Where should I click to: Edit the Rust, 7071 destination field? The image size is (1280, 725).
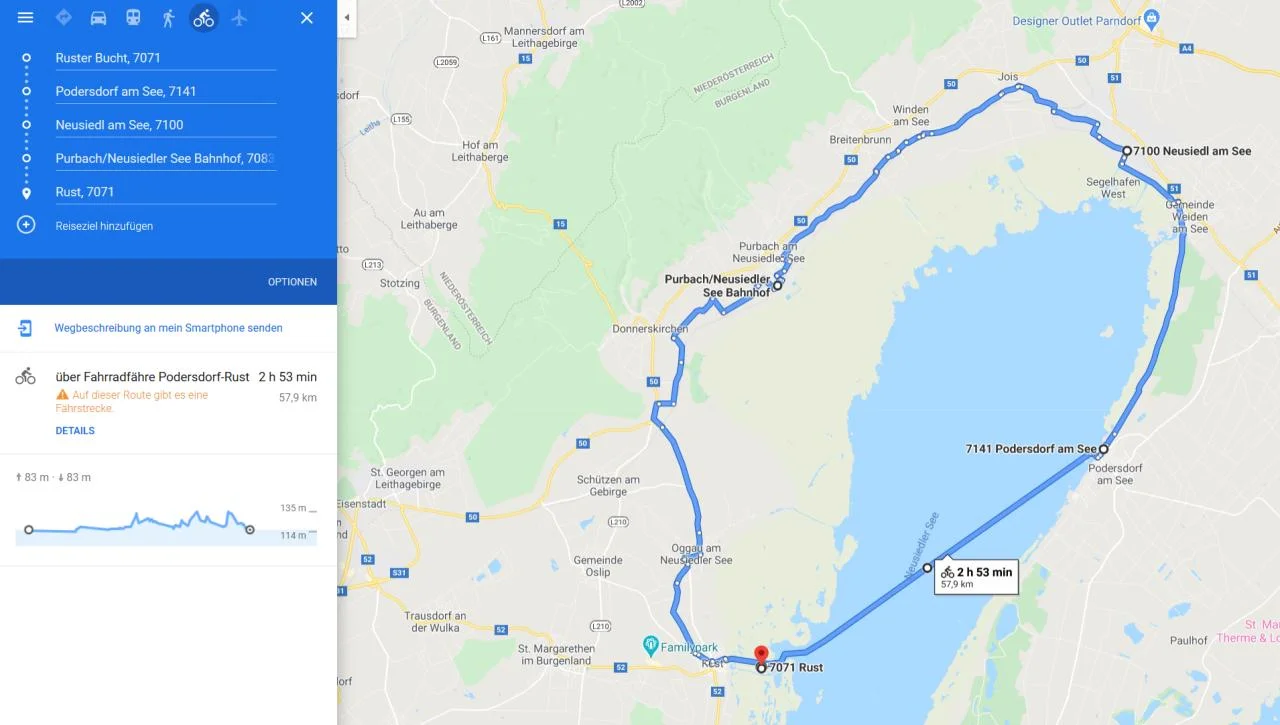(165, 192)
